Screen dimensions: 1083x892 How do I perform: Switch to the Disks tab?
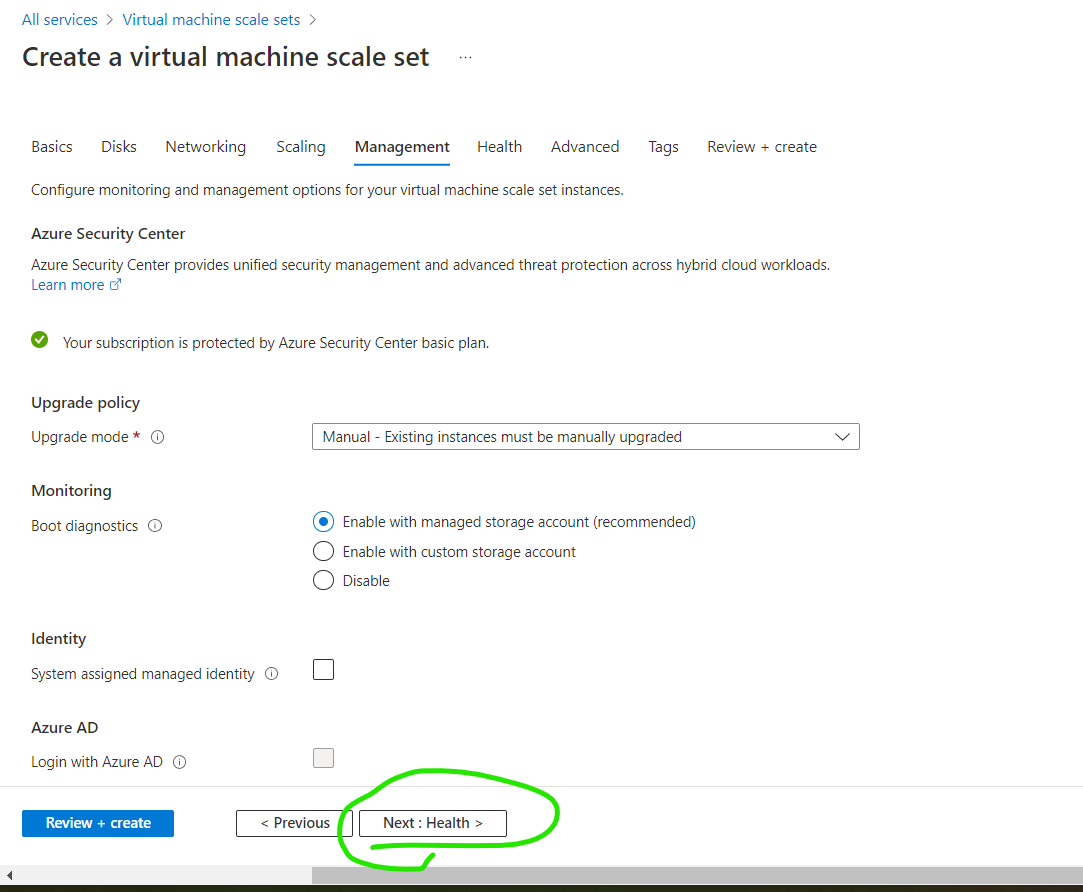(x=119, y=146)
